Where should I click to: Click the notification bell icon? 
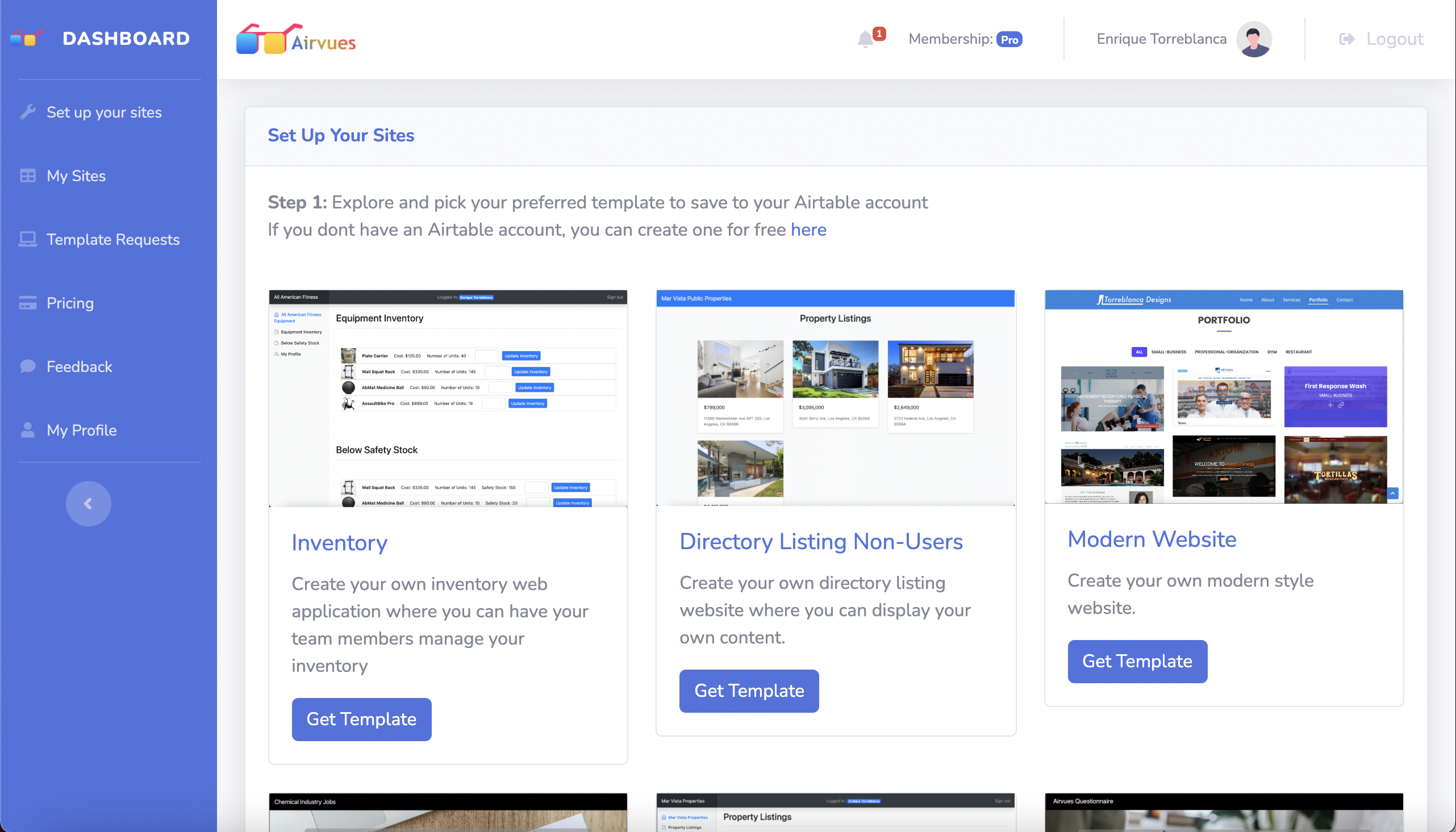coord(865,39)
